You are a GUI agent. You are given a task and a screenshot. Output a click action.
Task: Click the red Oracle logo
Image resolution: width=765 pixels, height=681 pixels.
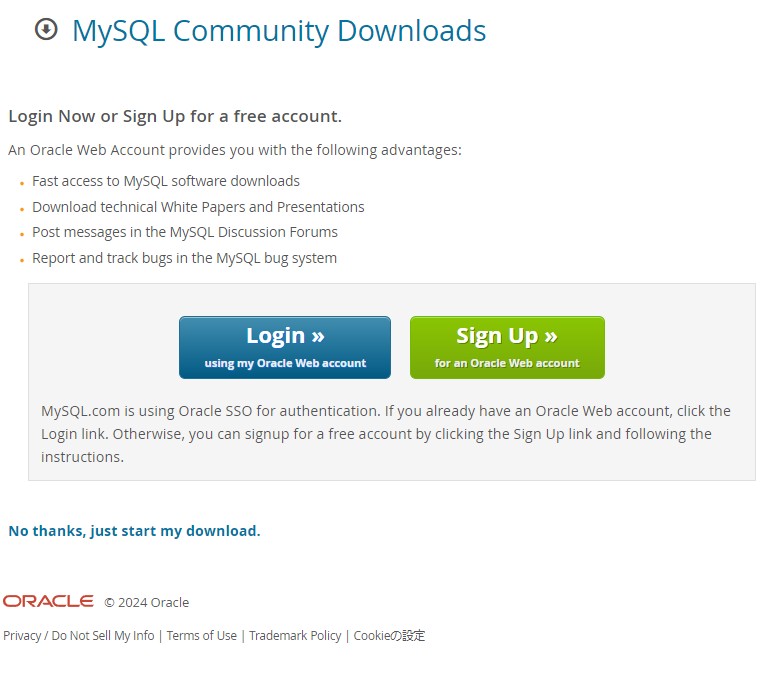click(48, 601)
